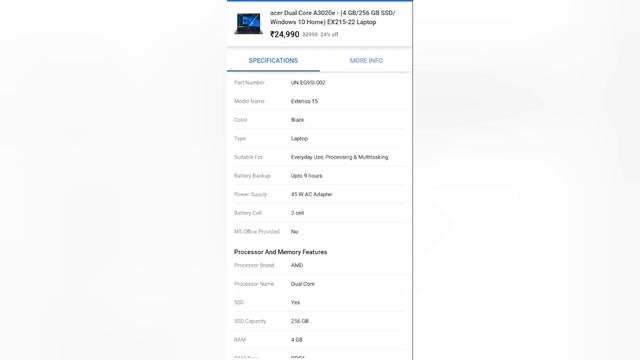Click the 'Model Name' label
Viewport: 640px width, 360px height.
(249, 101)
